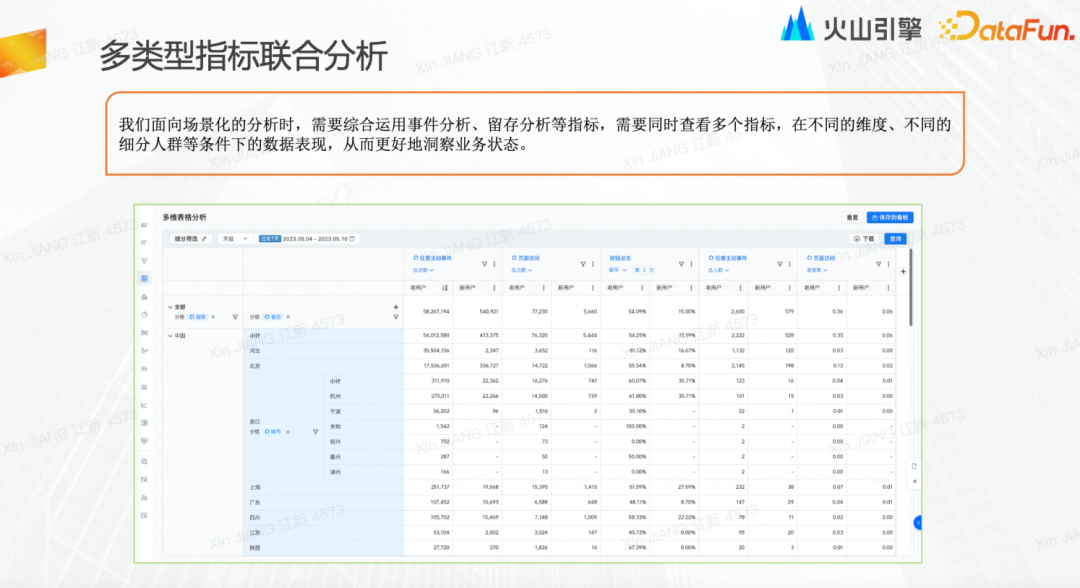Click the 国家 grouping tag
Screen dimensions: 1080x588
point(198,317)
